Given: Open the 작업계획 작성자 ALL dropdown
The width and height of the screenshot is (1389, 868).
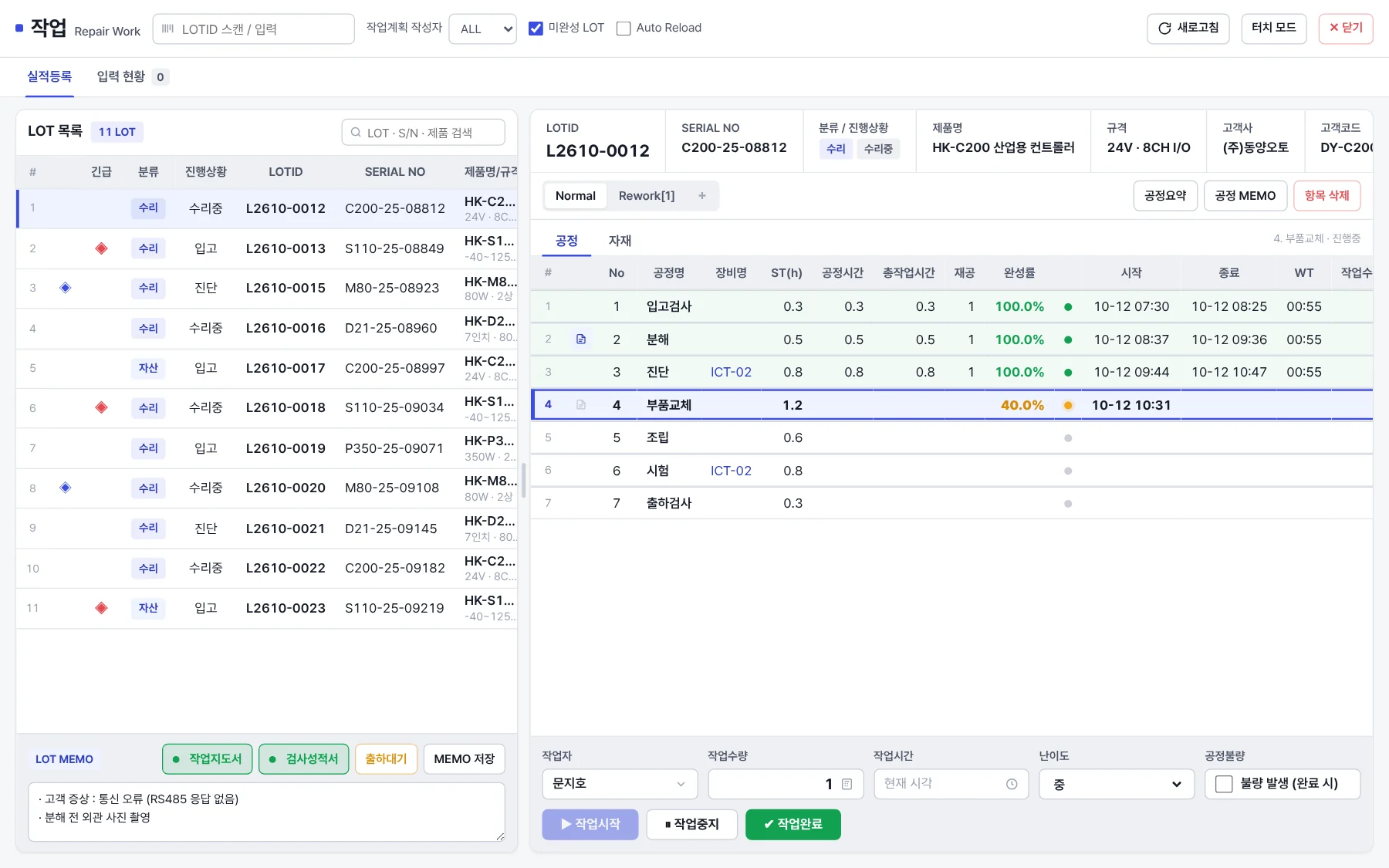Looking at the screenshot, I should point(483,29).
